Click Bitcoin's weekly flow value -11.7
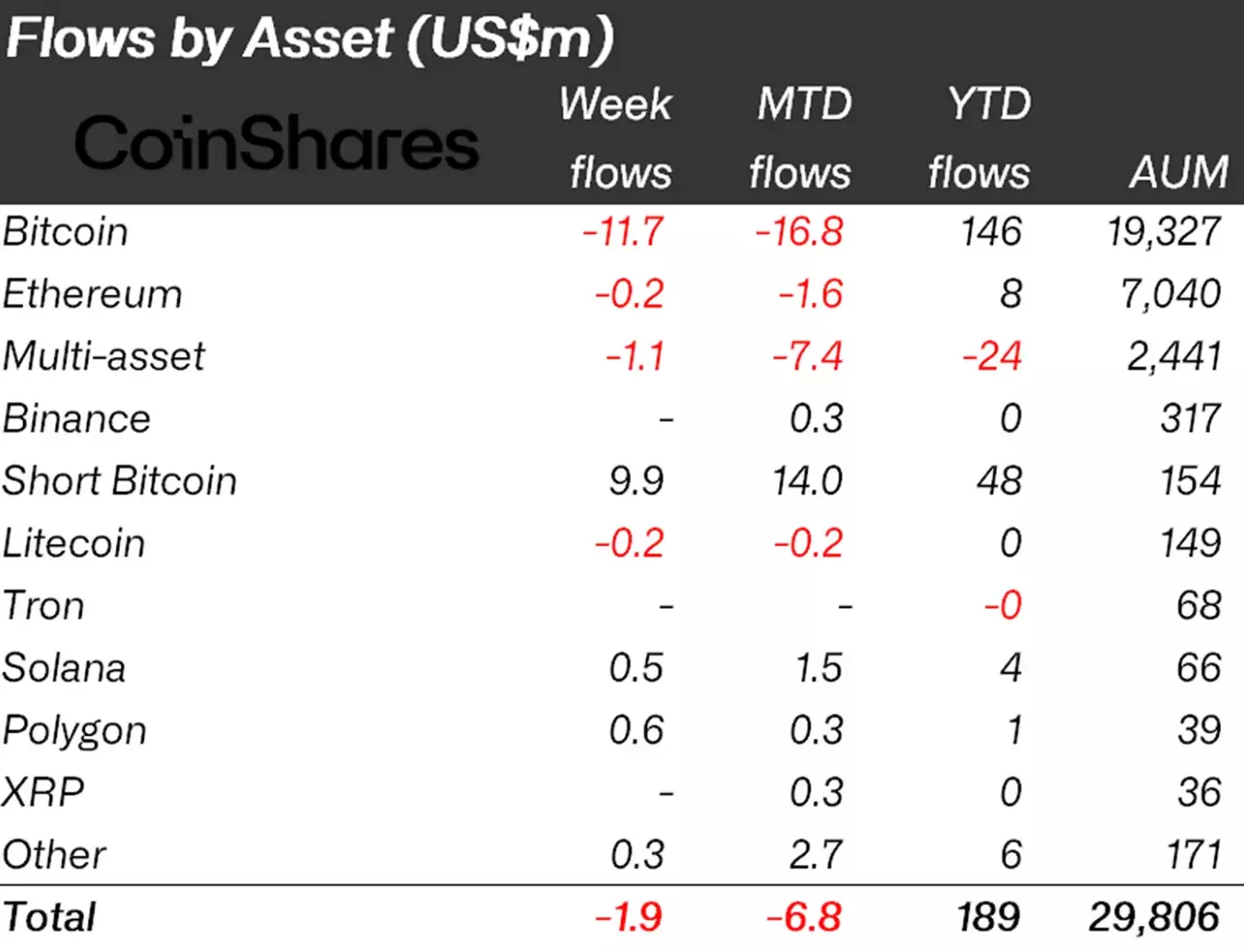This screenshot has height=952, width=1244. point(623,232)
